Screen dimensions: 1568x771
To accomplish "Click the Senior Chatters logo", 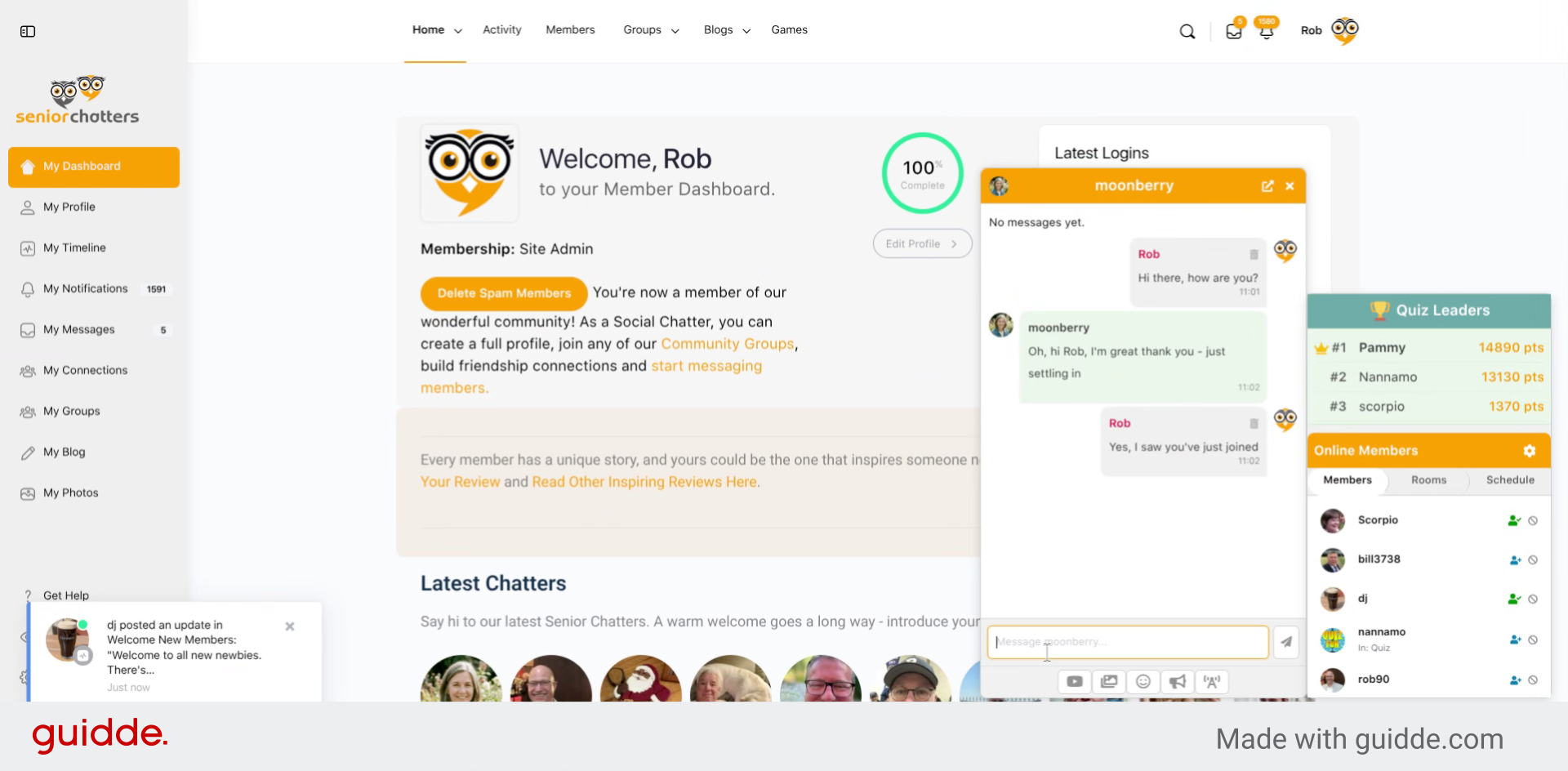I will [x=78, y=100].
